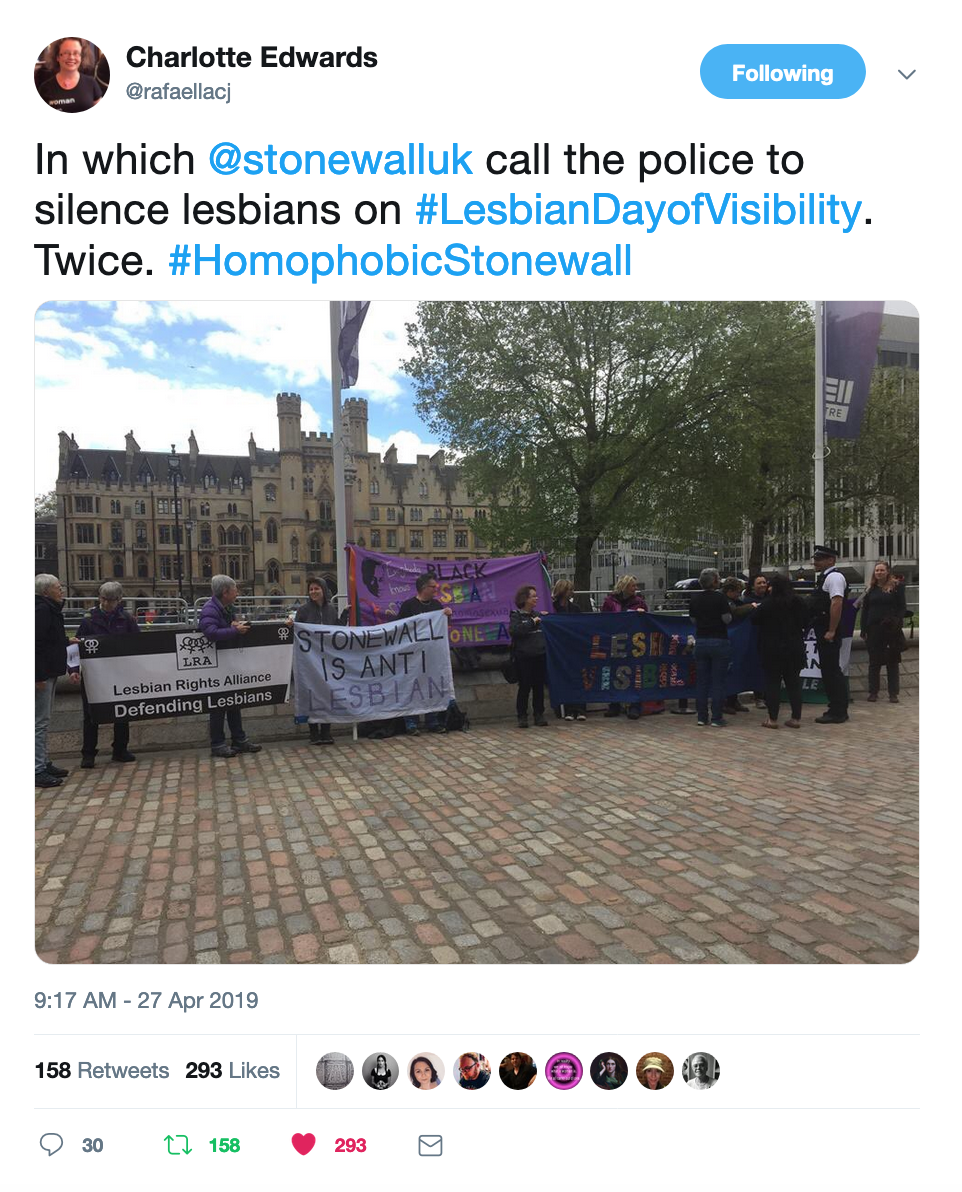This screenshot has height=1192, width=962.
Task: Open Charlotte Edwards profile picture
Action: tap(72, 74)
